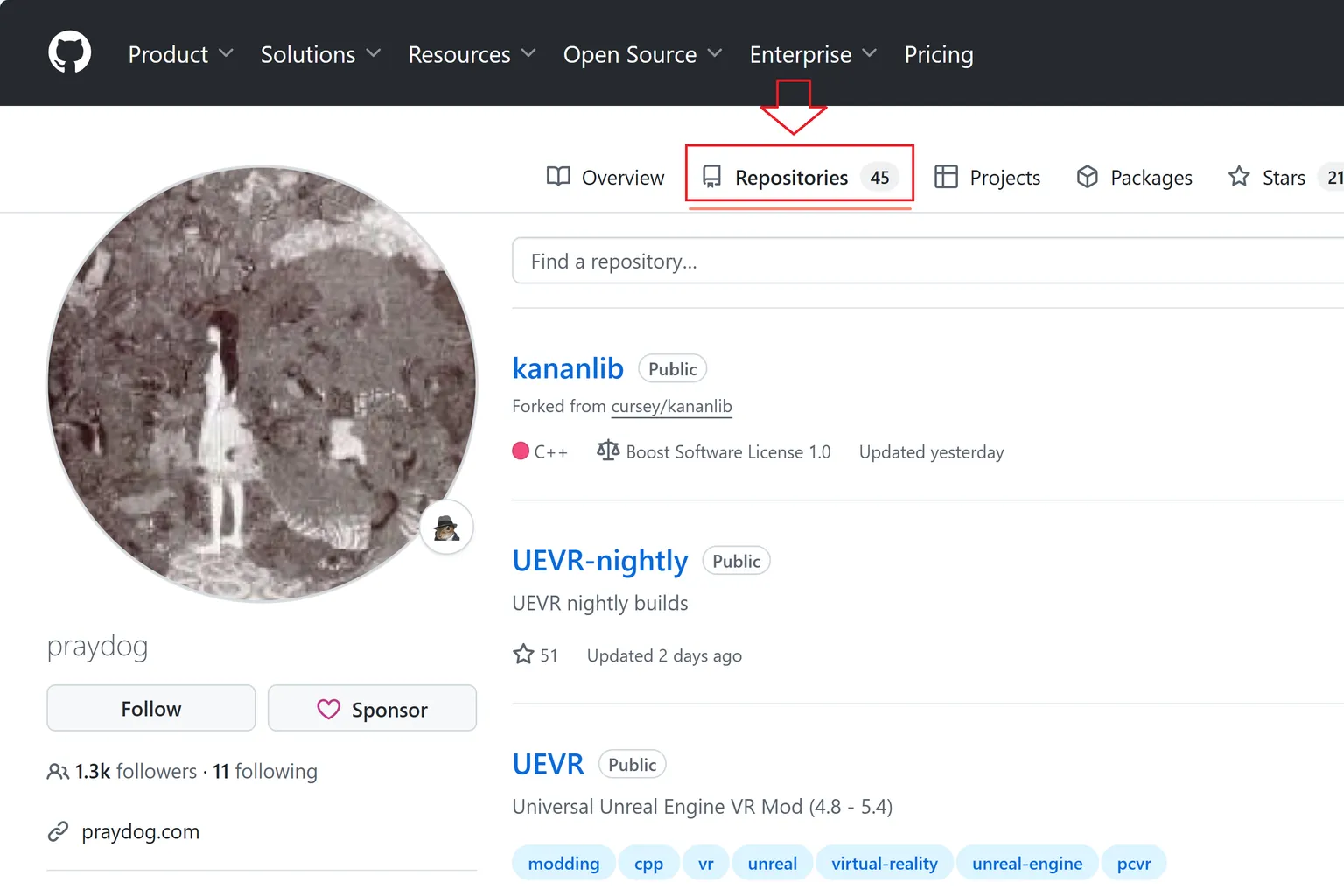Switch to the Projects tab
The image size is (1344, 896).
pyautogui.click(x=988, y=178)
